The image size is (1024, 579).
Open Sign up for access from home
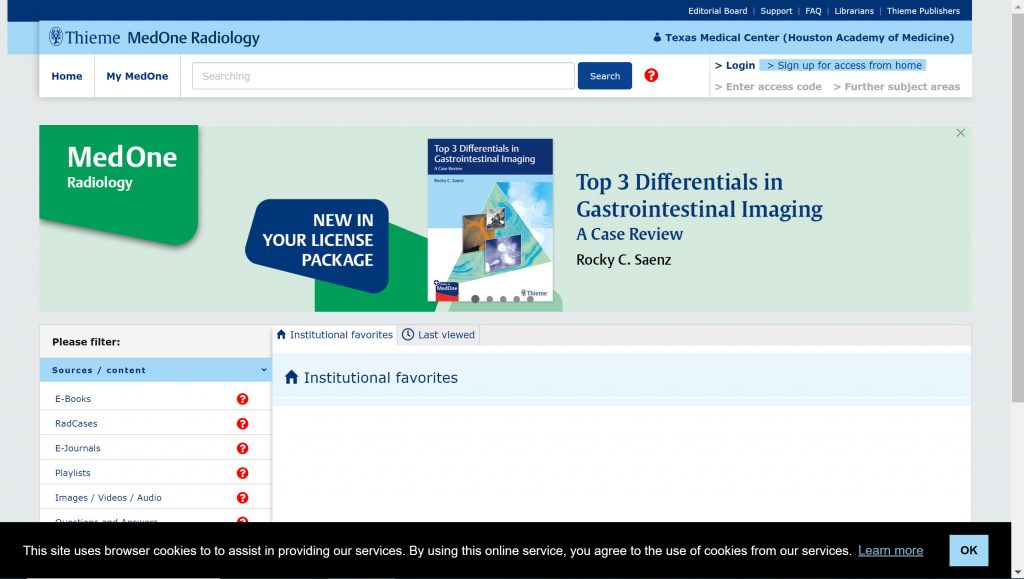[x=844, y=65]
